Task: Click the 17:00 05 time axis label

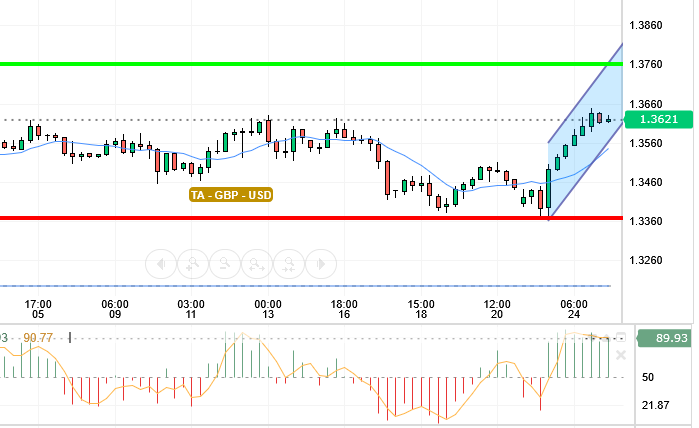Action: coord(38,309)
